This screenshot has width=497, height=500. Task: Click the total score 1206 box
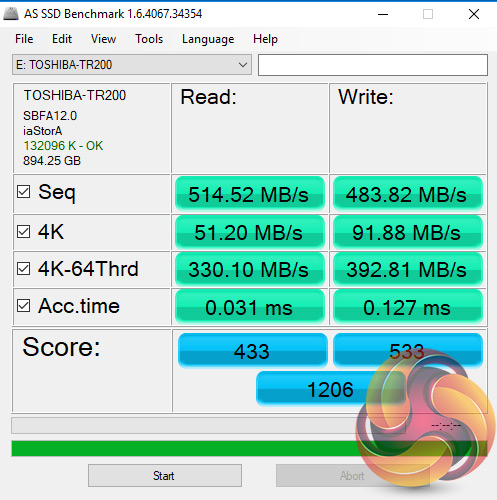331,389
